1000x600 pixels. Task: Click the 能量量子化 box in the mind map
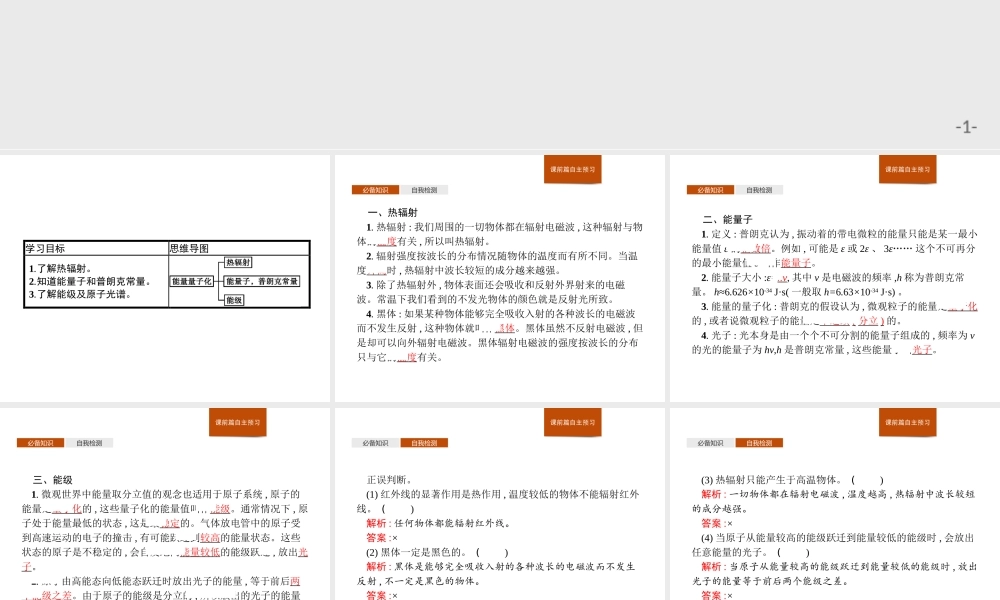click(x=191, y=282)
